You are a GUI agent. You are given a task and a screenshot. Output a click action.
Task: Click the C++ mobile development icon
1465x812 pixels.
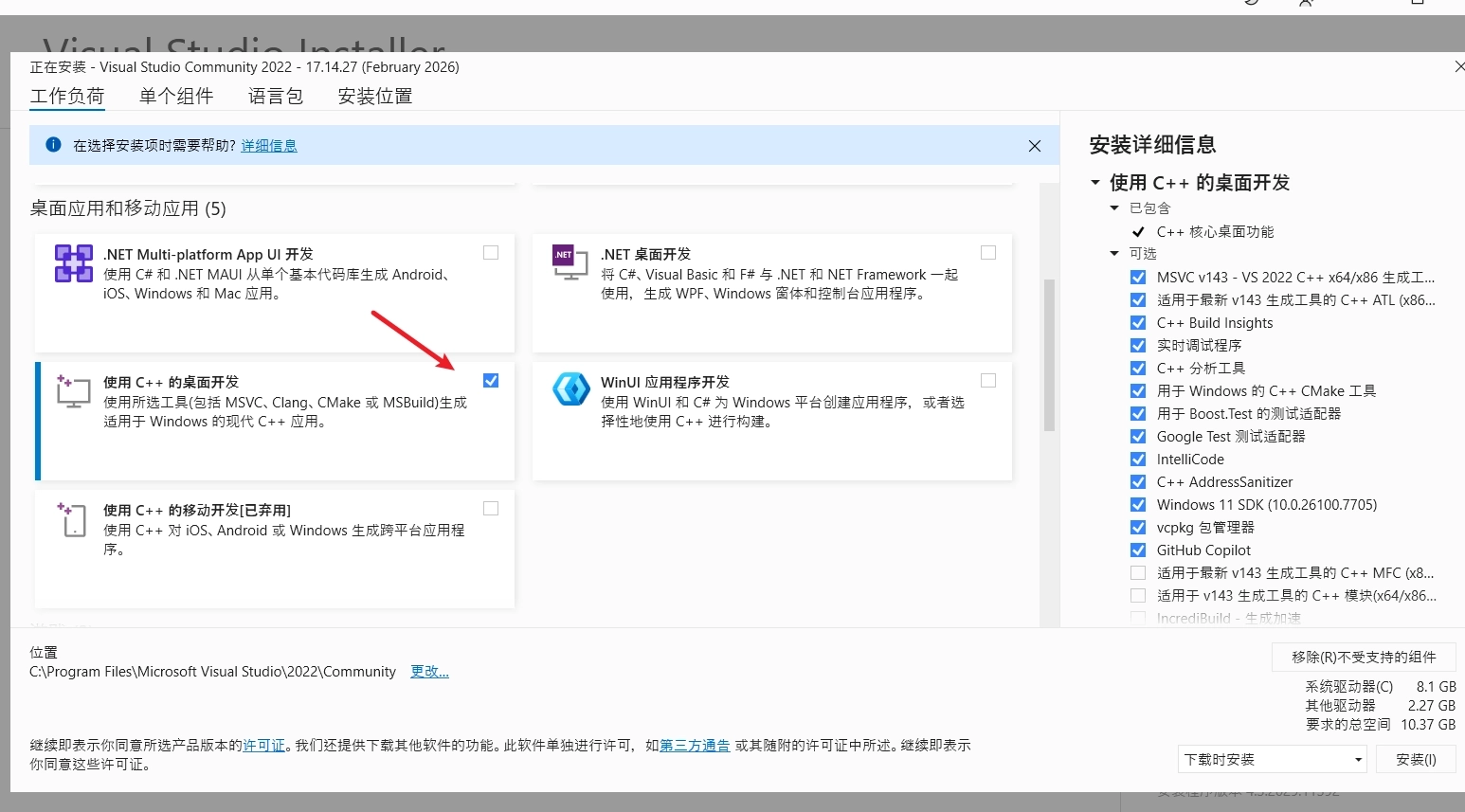(73, 518)
